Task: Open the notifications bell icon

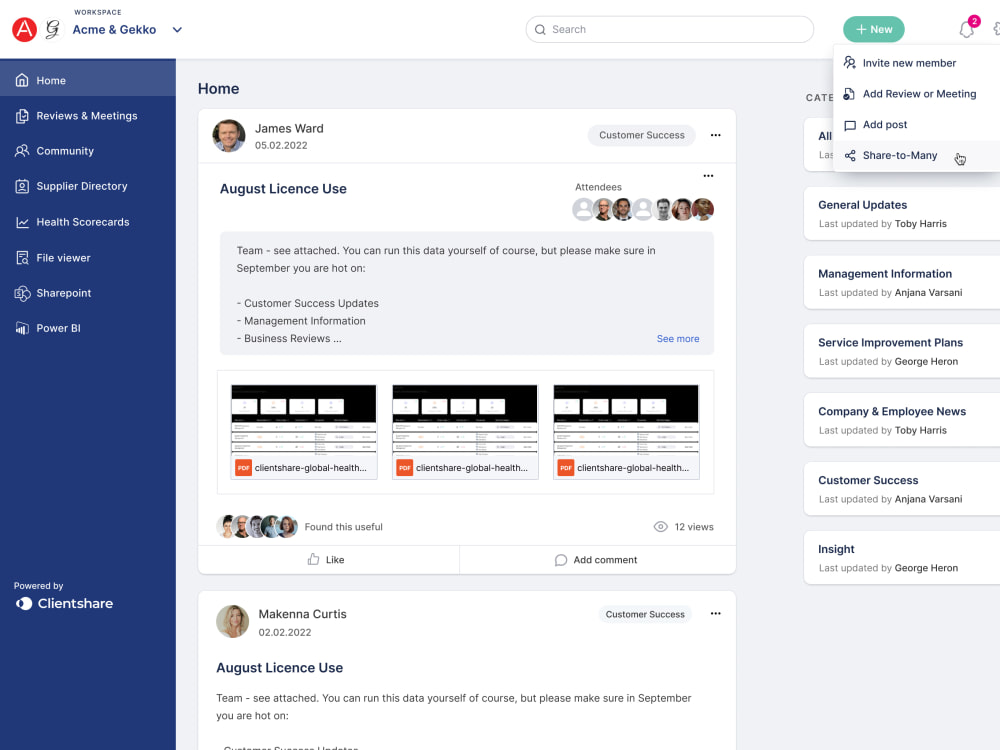Action: click(966, 29)
